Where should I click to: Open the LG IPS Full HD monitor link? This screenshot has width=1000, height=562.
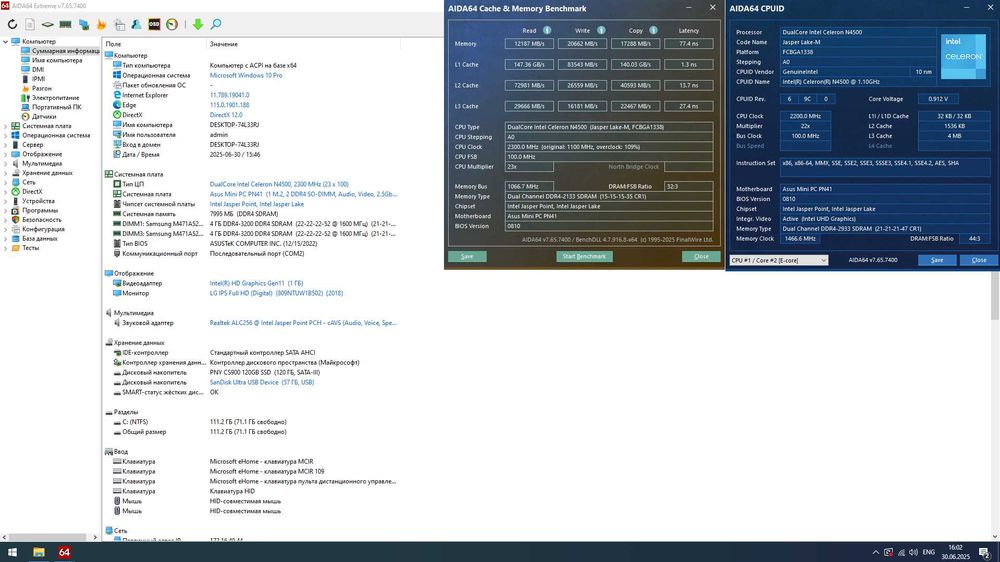tap(276, 293)
